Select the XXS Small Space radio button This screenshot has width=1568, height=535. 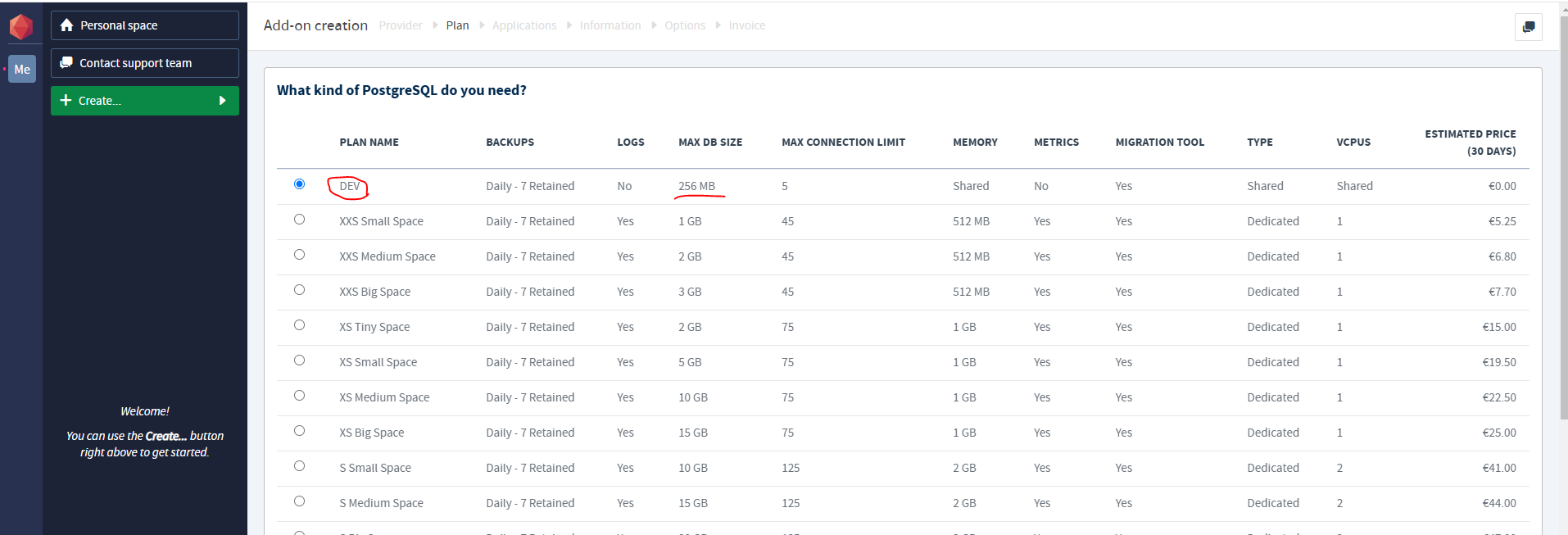[299, 219]
